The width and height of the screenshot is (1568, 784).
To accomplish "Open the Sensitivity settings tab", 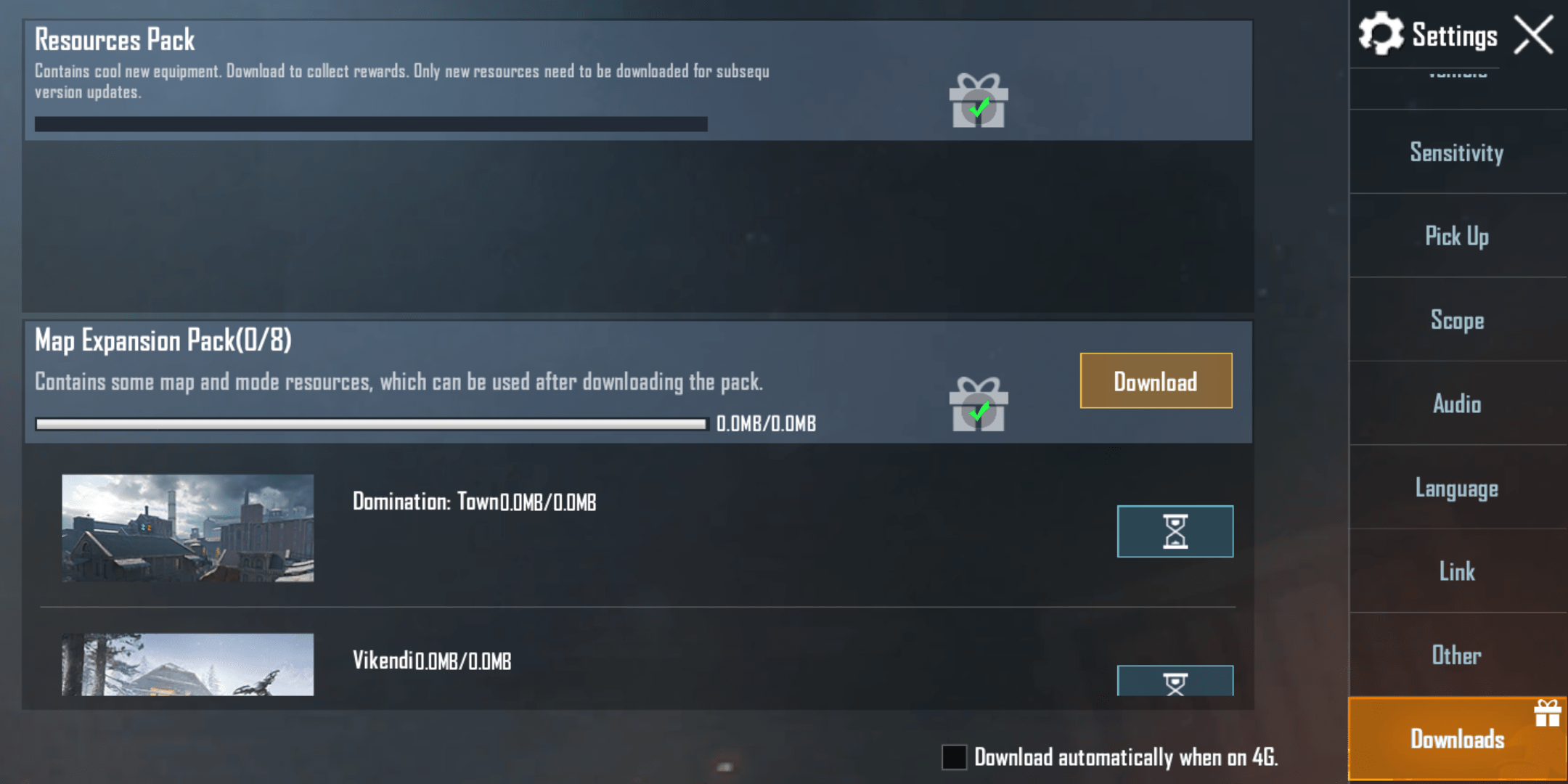I will coord(1457,152).
